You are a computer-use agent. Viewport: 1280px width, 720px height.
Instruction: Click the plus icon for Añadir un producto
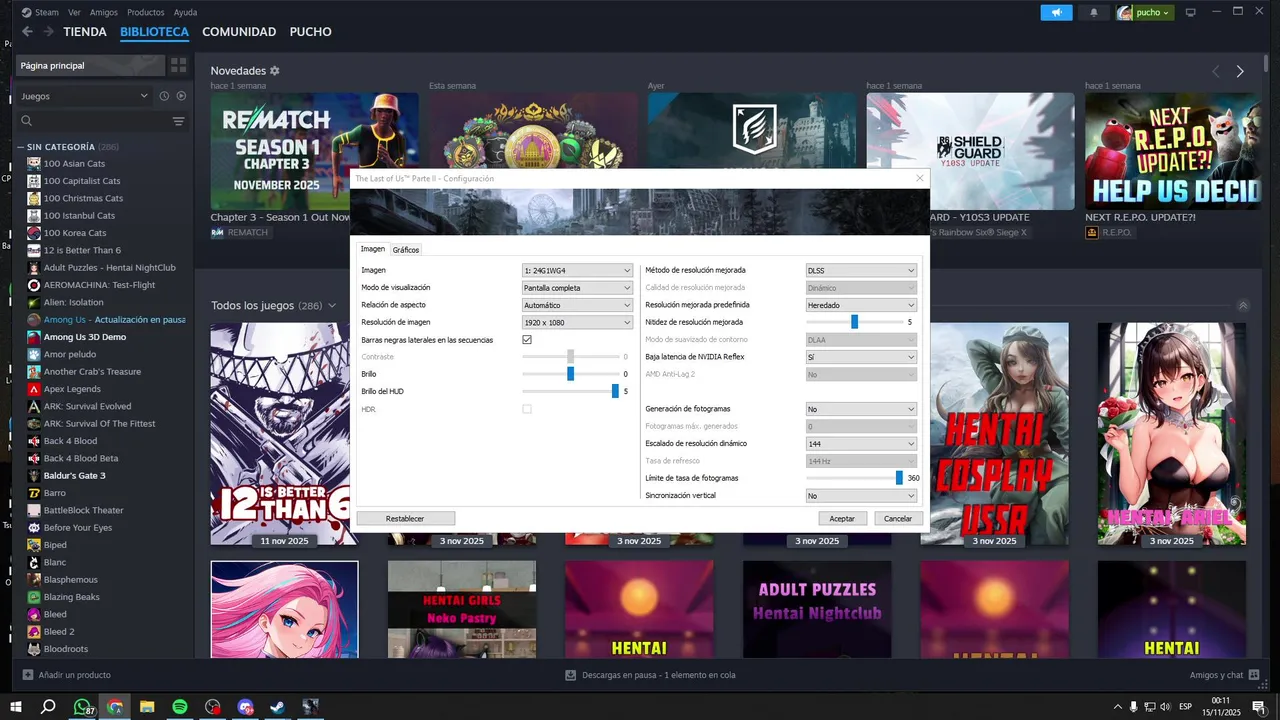click(28, 675)
